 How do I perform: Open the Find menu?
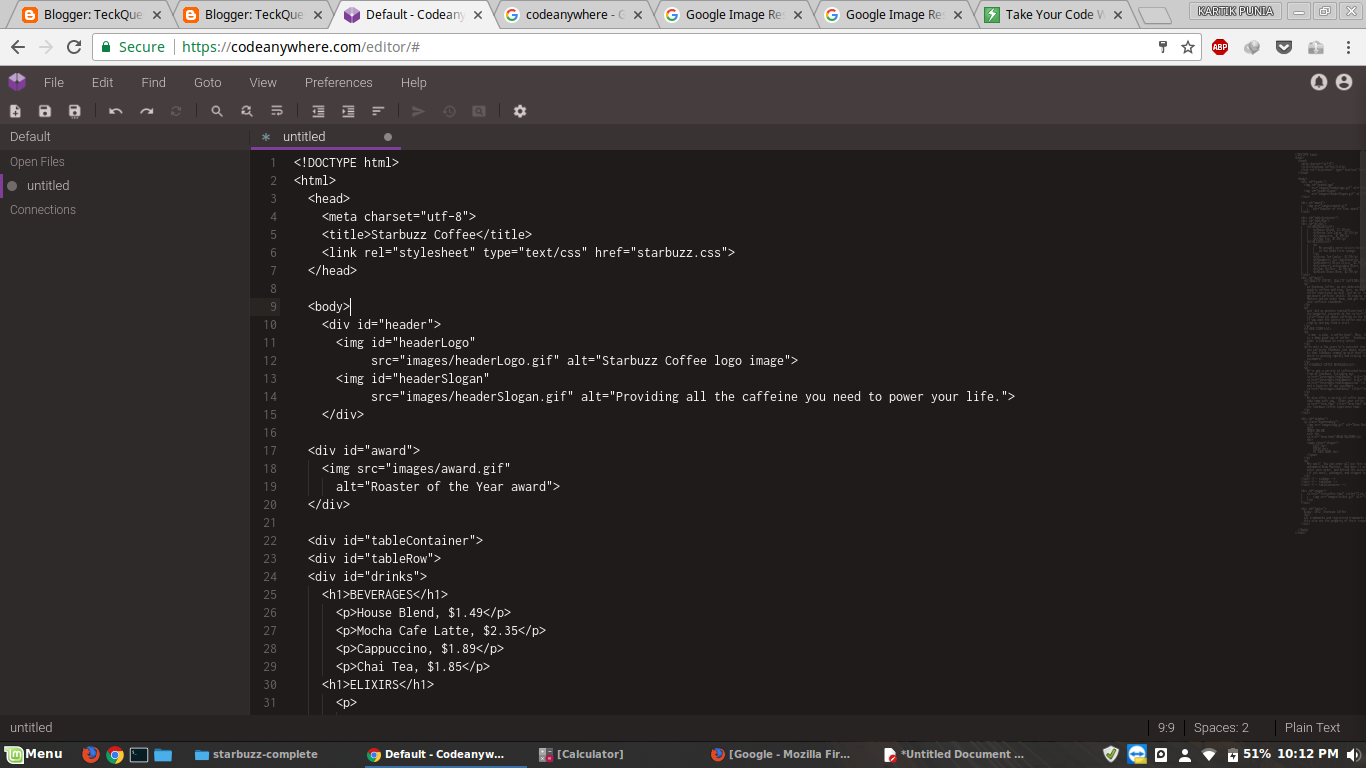click(x=153, y=82)
